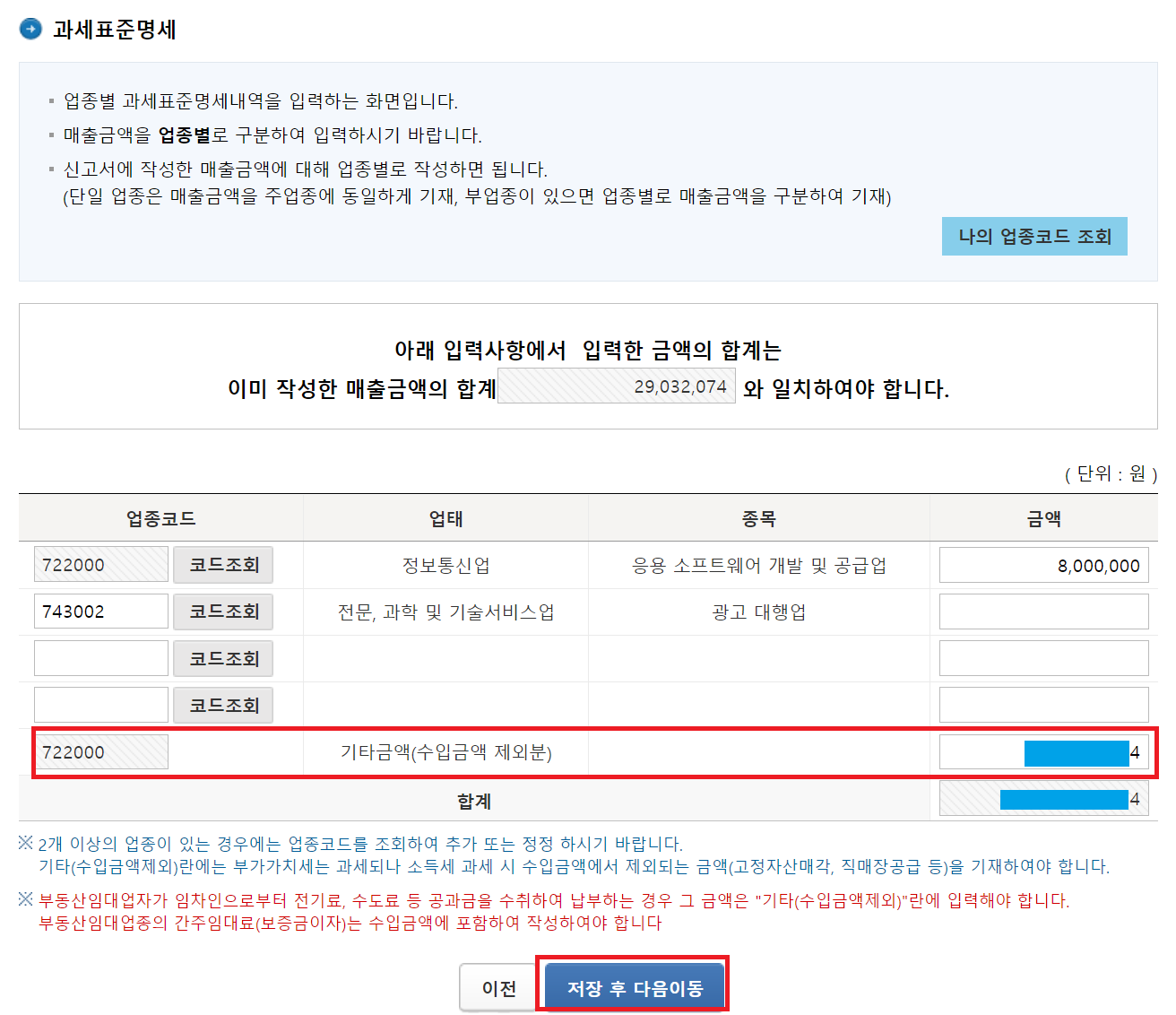This screenshot has width=1176, height=1015.
Task: Select 응용 소프트웨어 개발 및 공급업 cell
Action: 759,566
